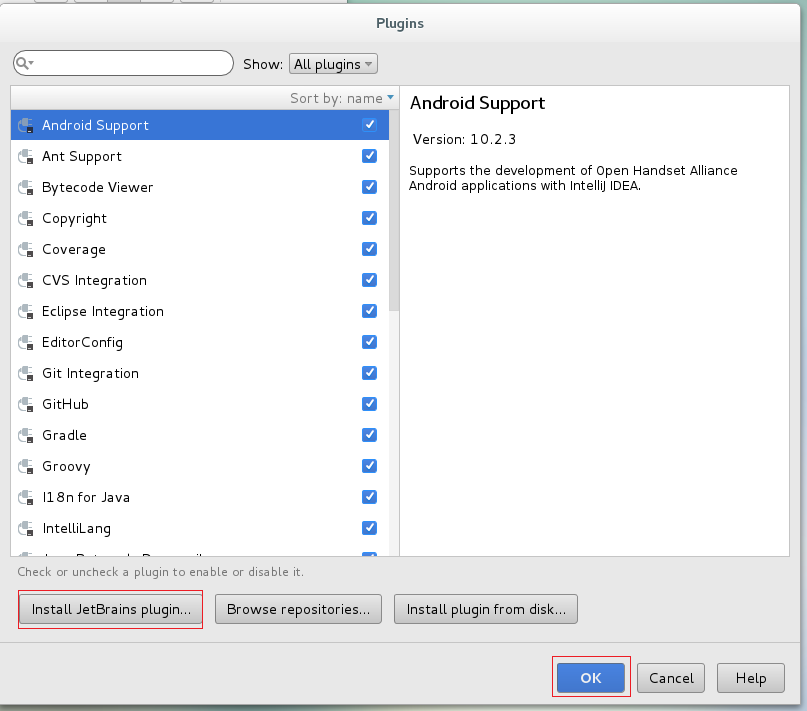Viewport: 807px width, 711px height.
Task: Click the Gradle plugin icon
Action: point(26,436)
